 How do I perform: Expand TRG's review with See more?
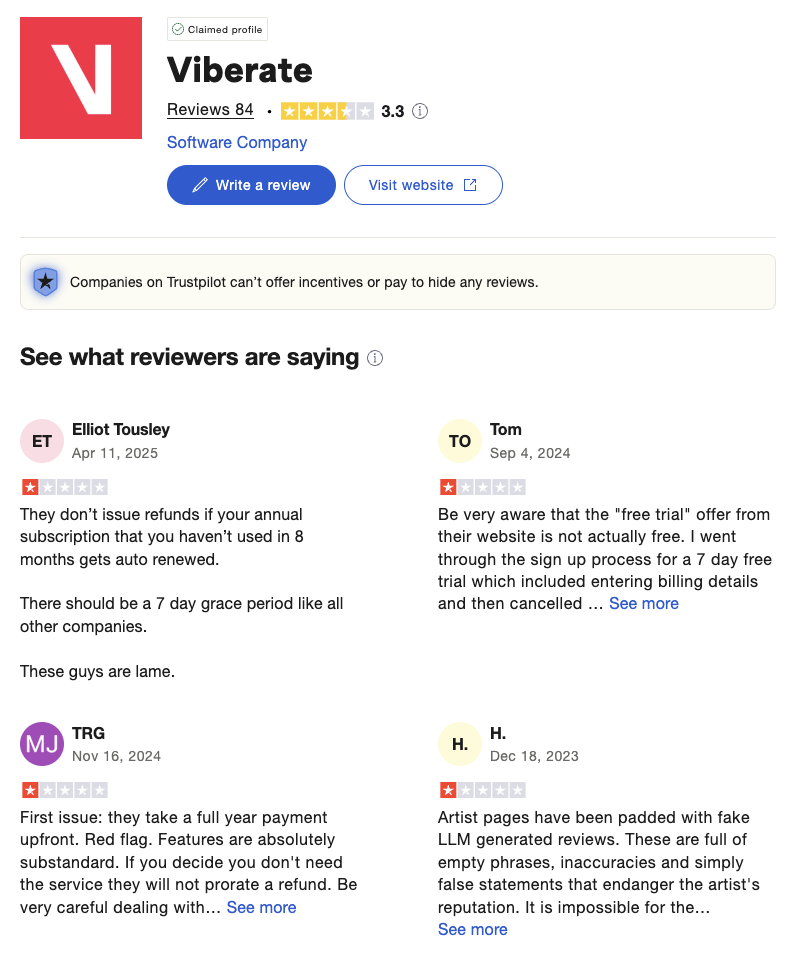point(262,907)
